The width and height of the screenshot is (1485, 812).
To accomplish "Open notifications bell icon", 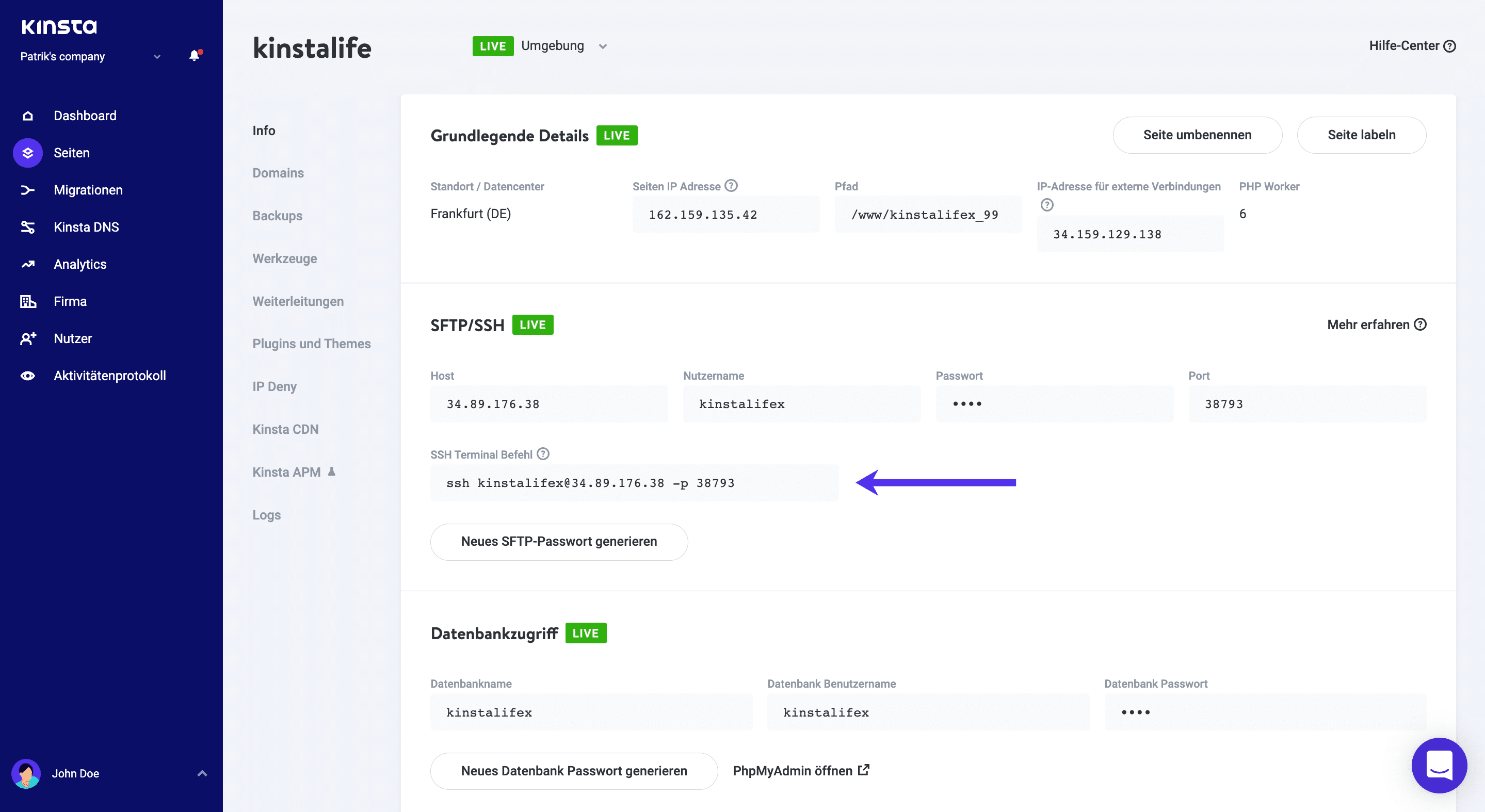I will click(195, 55).
